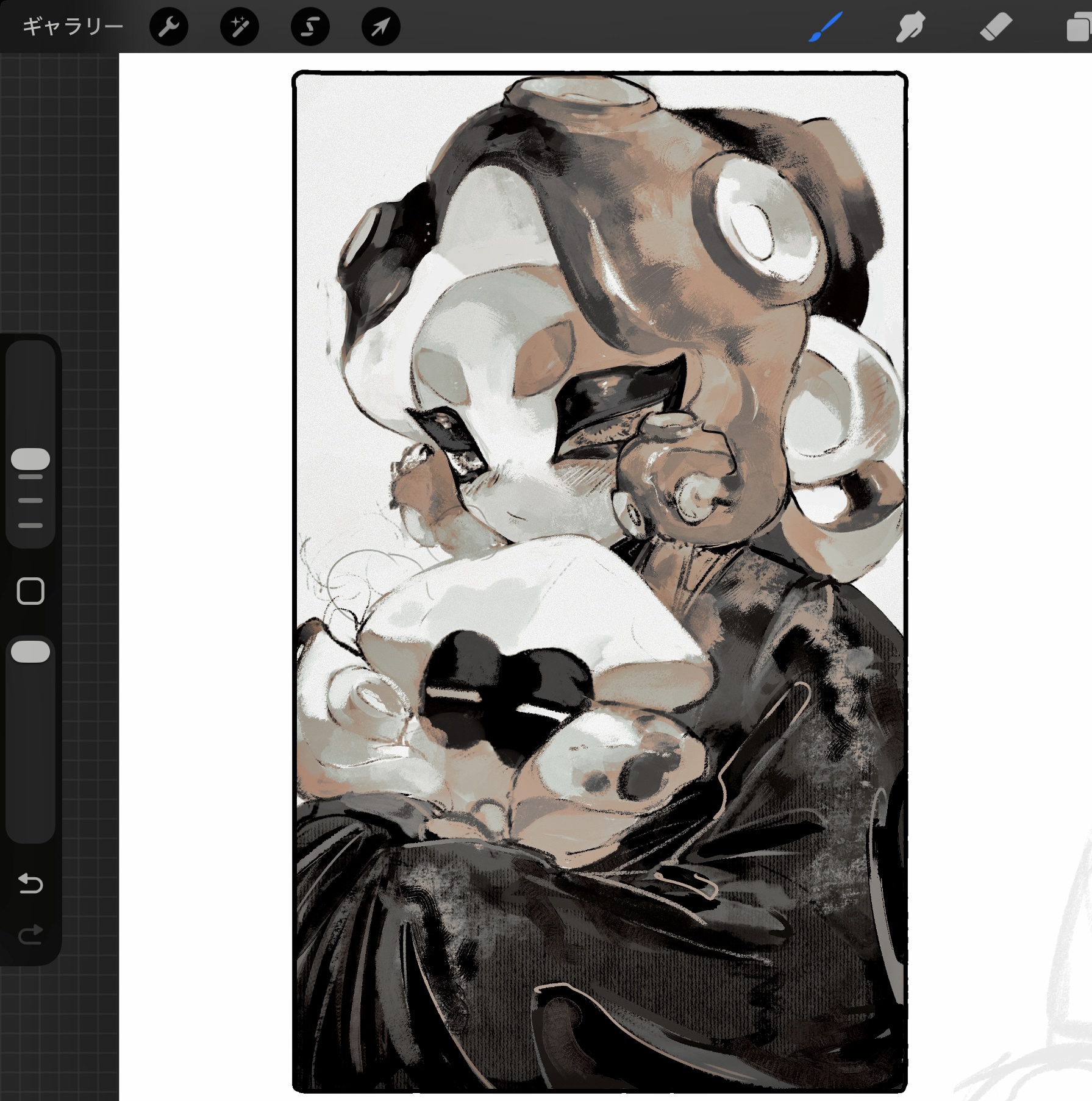Activate the Selection tool (S icon)
The width and height of the screenshot is (1092, 1101).
[310, 27]
